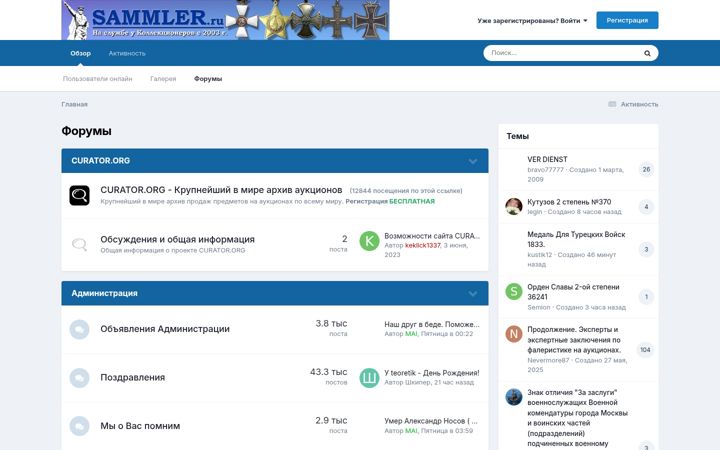Select the Активность navigation tab
The image size is (720, 450).
tap(127, 53)
